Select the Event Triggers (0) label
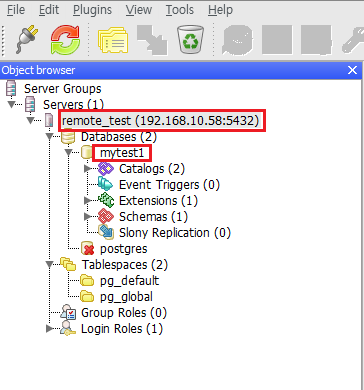This screenshot has width=364, height=390. [169, 185]
